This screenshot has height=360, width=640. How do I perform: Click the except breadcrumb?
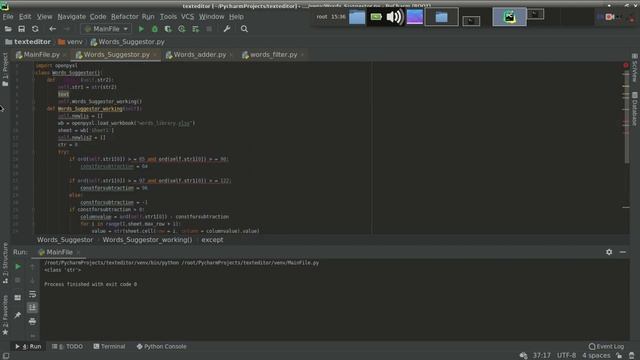(x=212, y=240)
